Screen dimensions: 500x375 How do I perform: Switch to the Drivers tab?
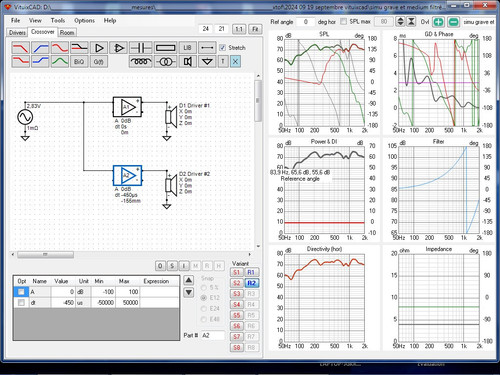(x=17, y=32)
